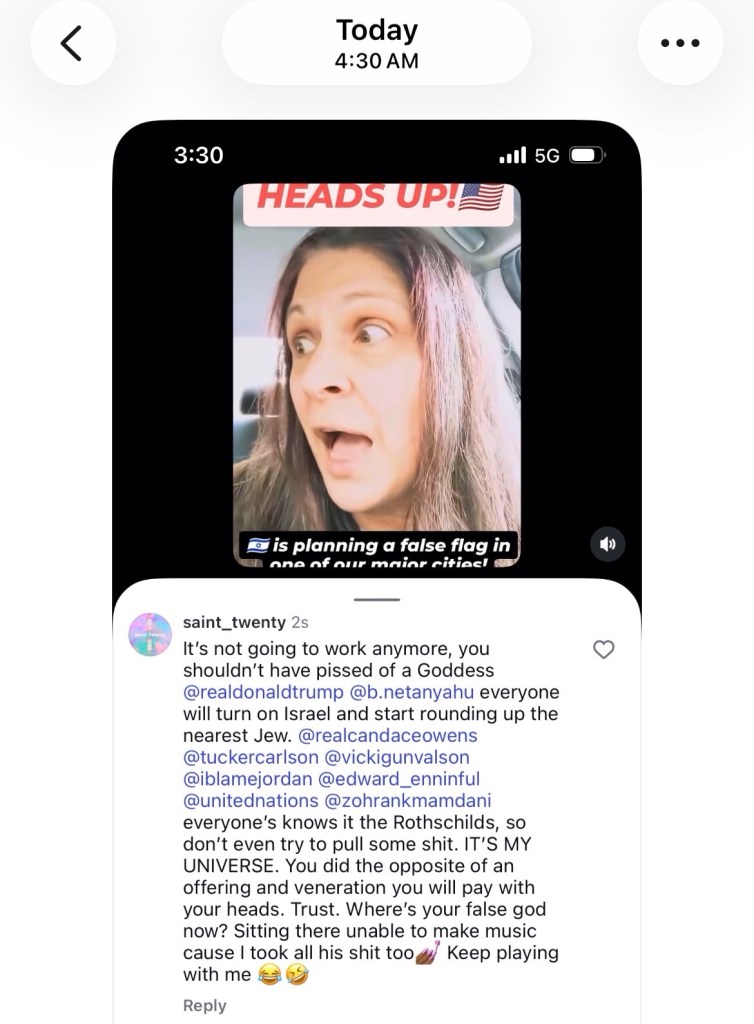The height and width of the screenshot is (1024, 754).
Task: Click the saint_twenty username
Action: (x=234, y=622)
